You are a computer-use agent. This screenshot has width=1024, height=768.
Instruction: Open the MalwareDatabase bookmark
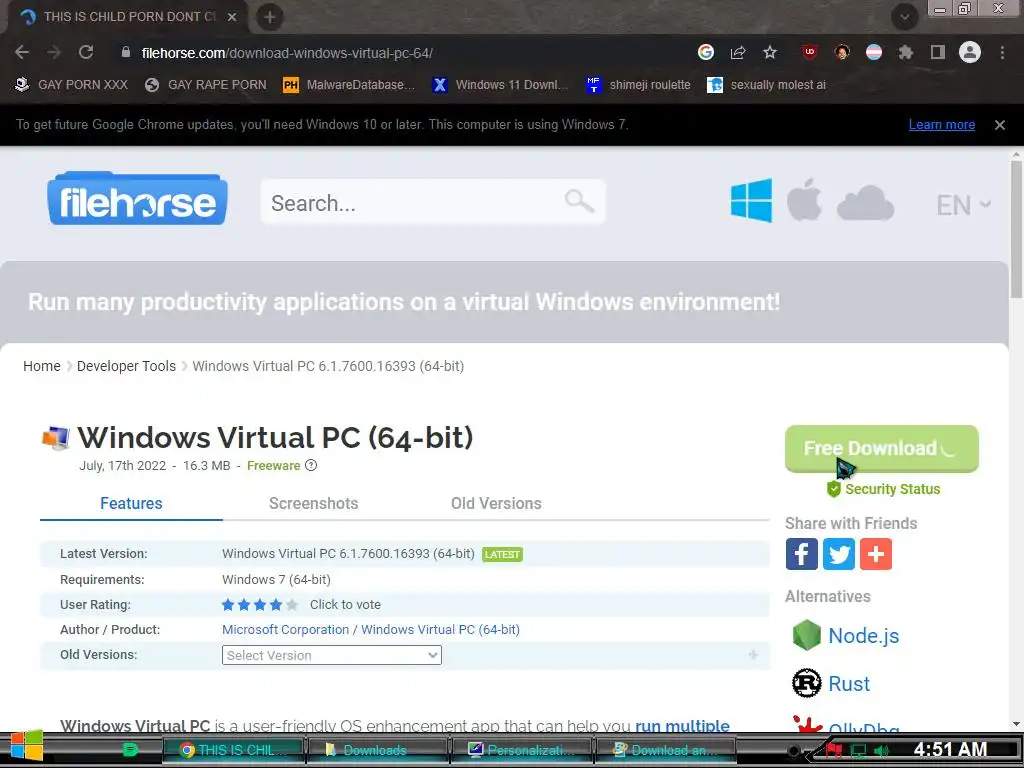[x=349, y=85]
